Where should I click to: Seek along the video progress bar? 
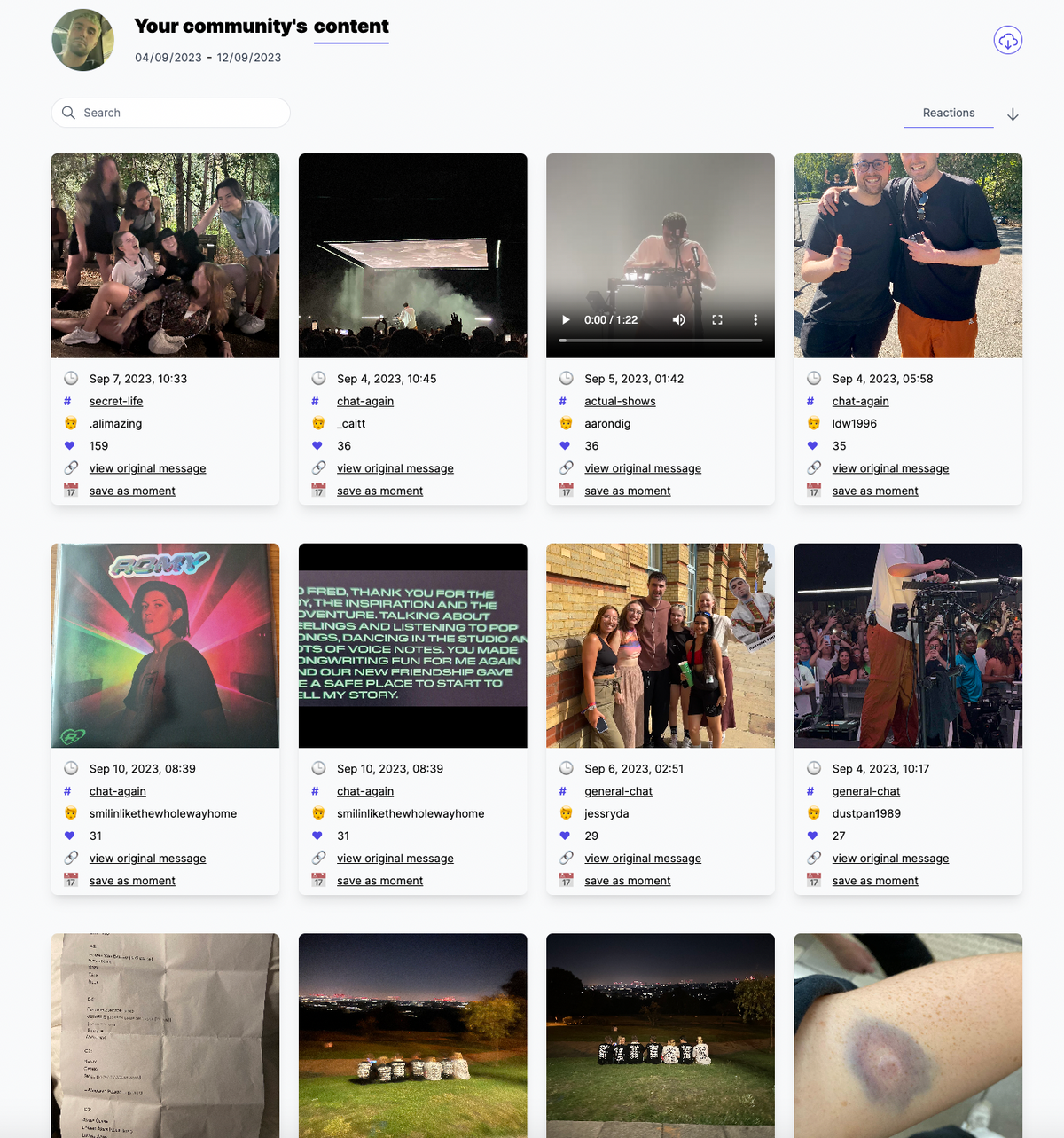661,341
